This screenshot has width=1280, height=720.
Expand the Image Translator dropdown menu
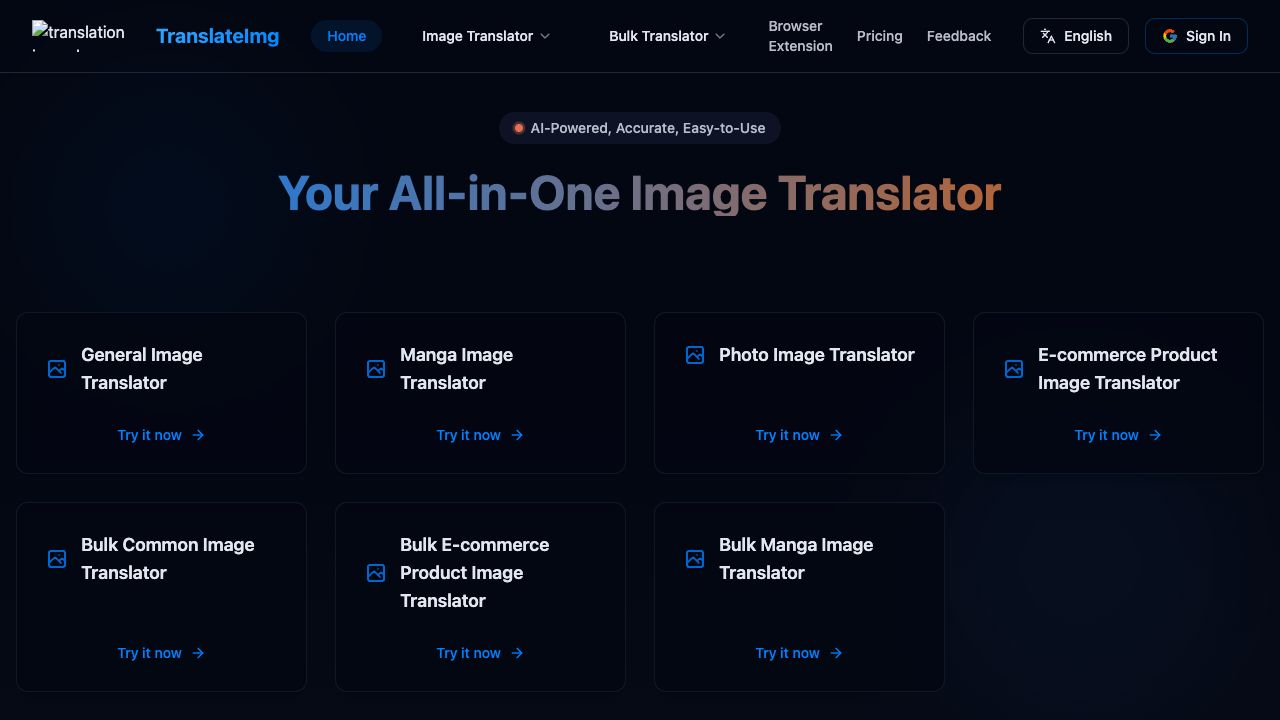tap(486, 36)
